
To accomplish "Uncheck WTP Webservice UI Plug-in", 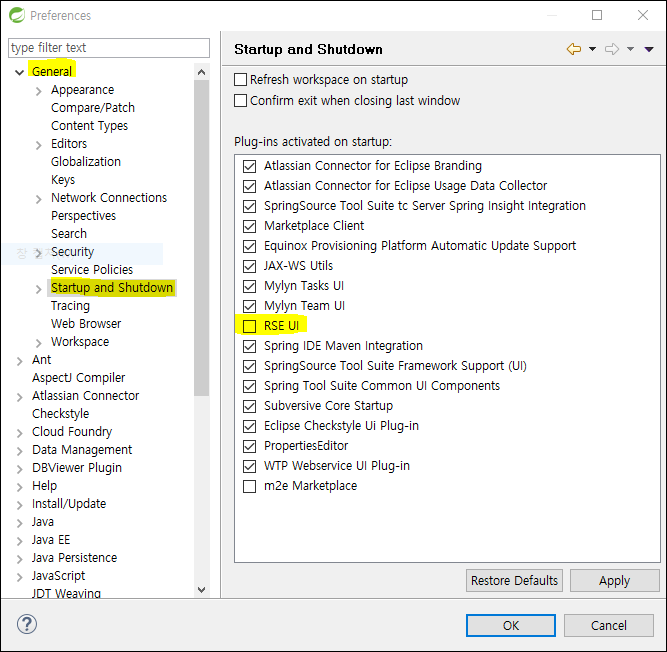I will click(x=249, y=466).
